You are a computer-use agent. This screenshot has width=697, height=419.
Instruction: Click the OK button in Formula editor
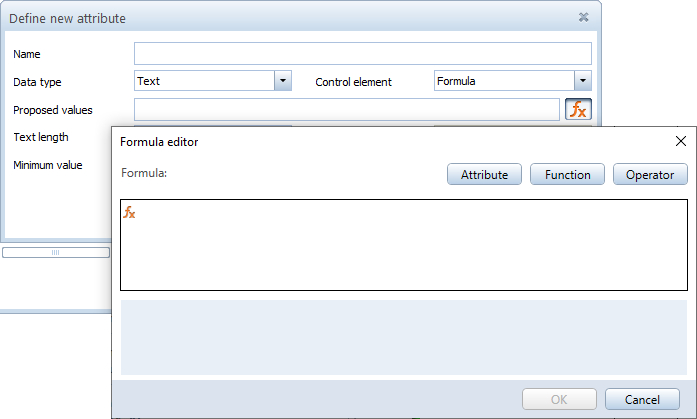click(559, 399)
